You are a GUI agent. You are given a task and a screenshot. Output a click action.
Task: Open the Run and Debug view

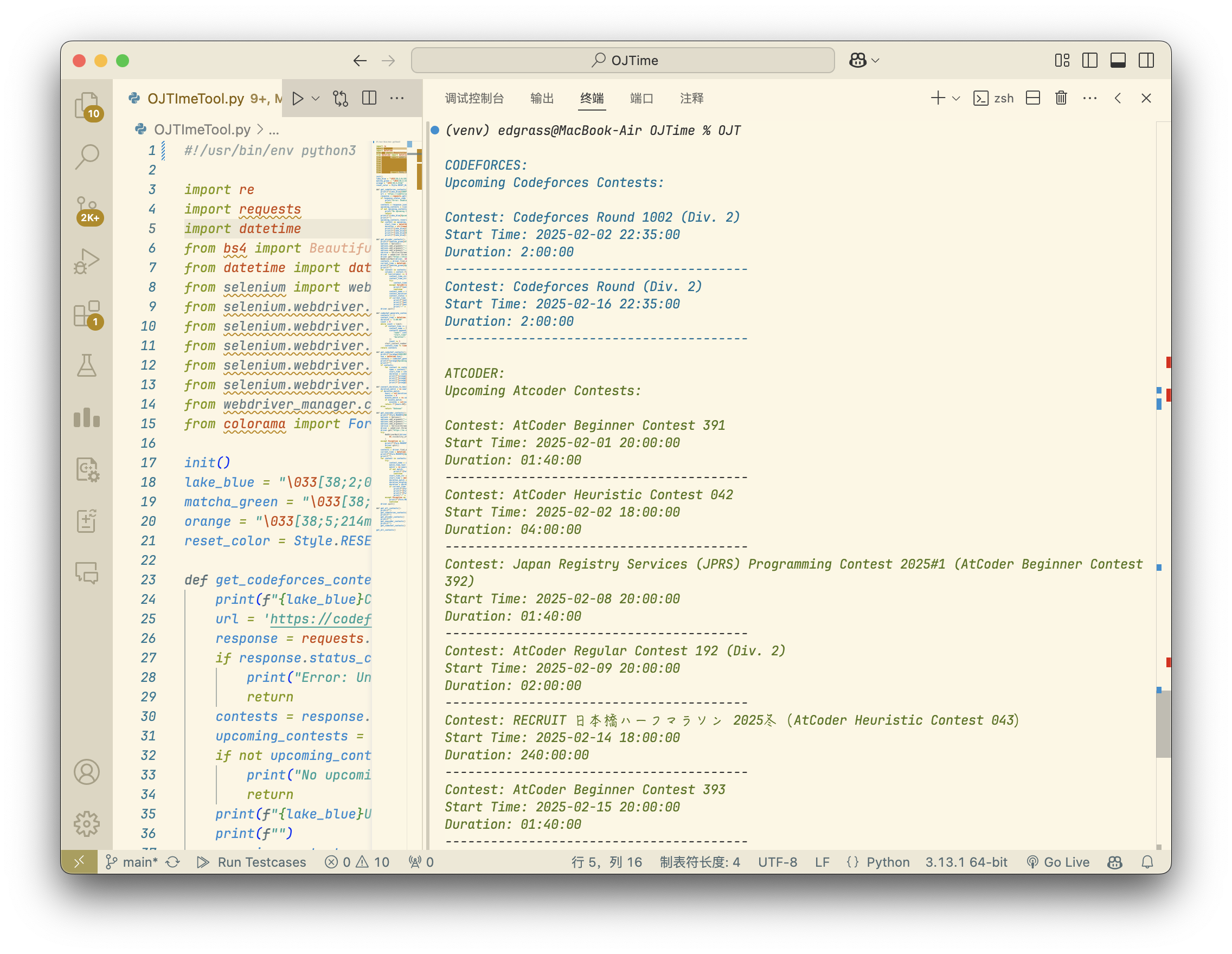87,262
